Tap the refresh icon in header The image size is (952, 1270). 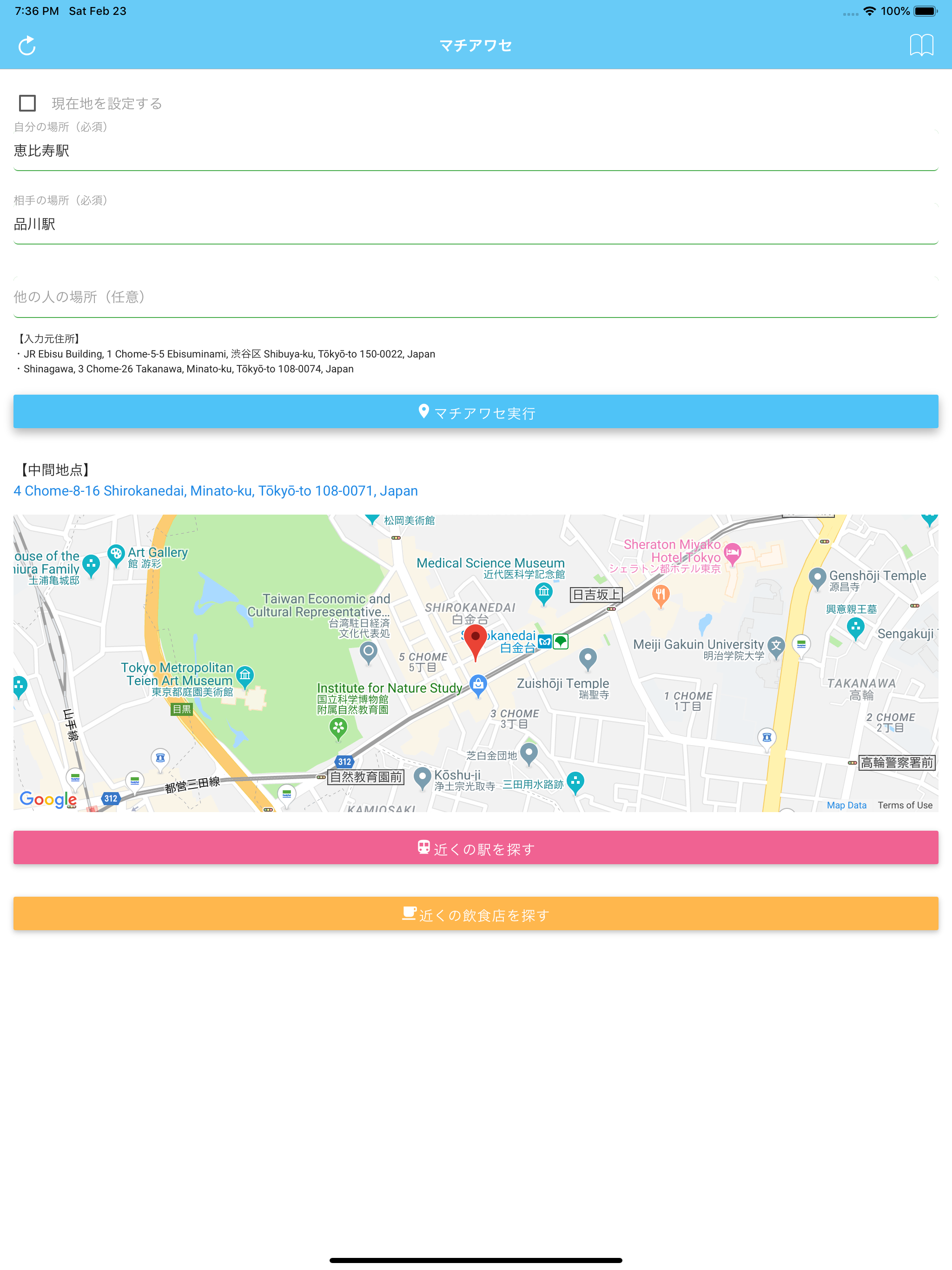tap(27, 46)
